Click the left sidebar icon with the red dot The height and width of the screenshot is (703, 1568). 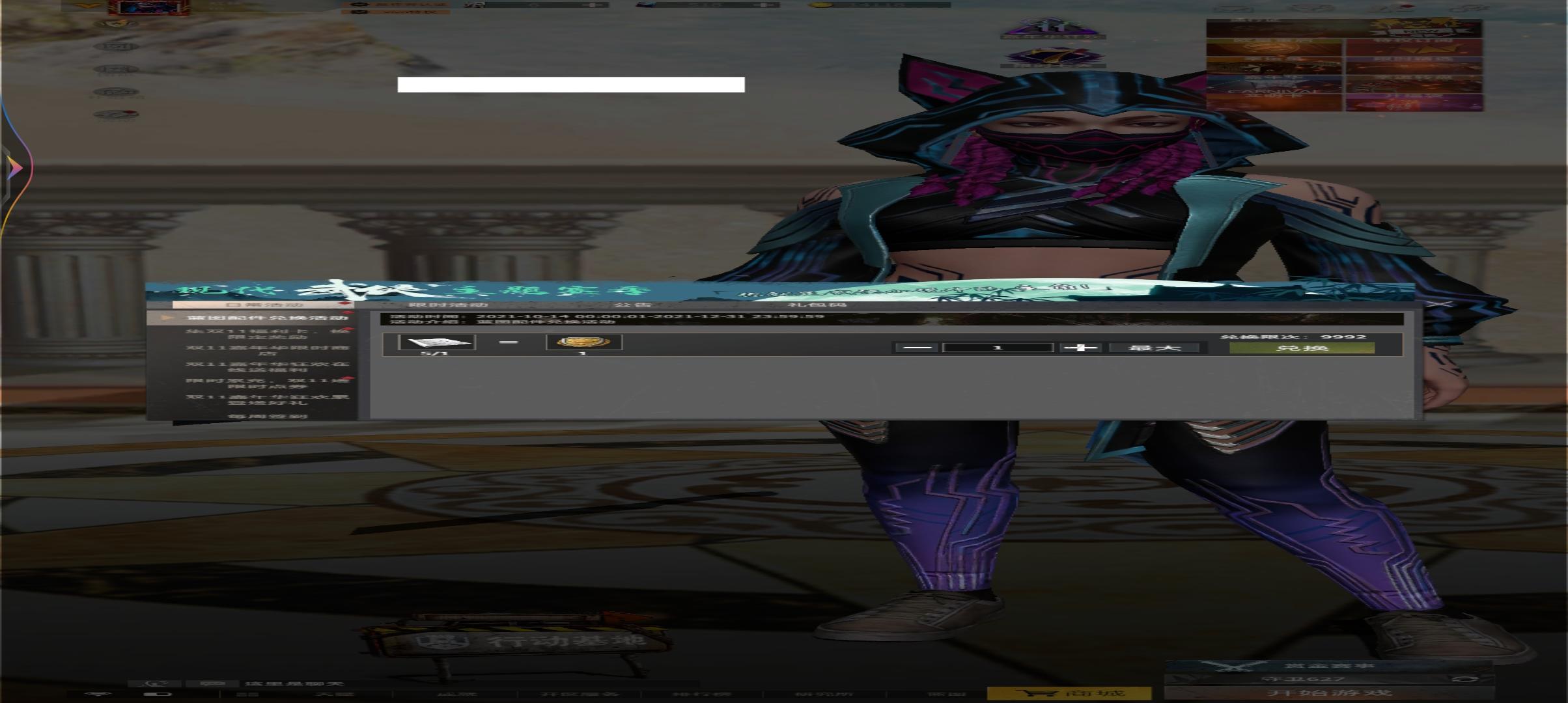116,115
